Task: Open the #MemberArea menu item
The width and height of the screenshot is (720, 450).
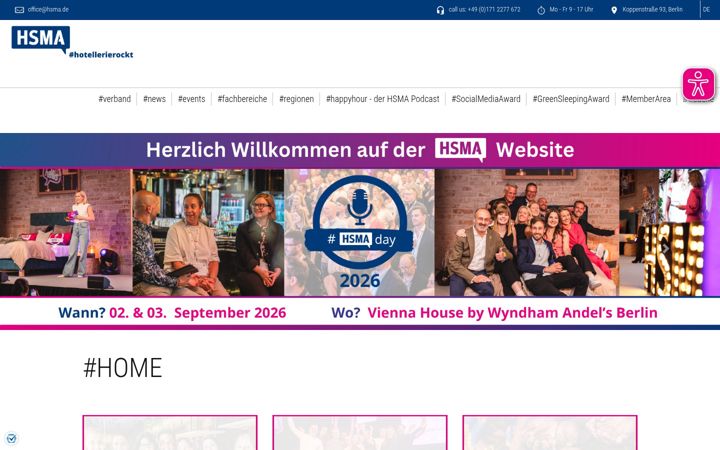Action: 646,99
